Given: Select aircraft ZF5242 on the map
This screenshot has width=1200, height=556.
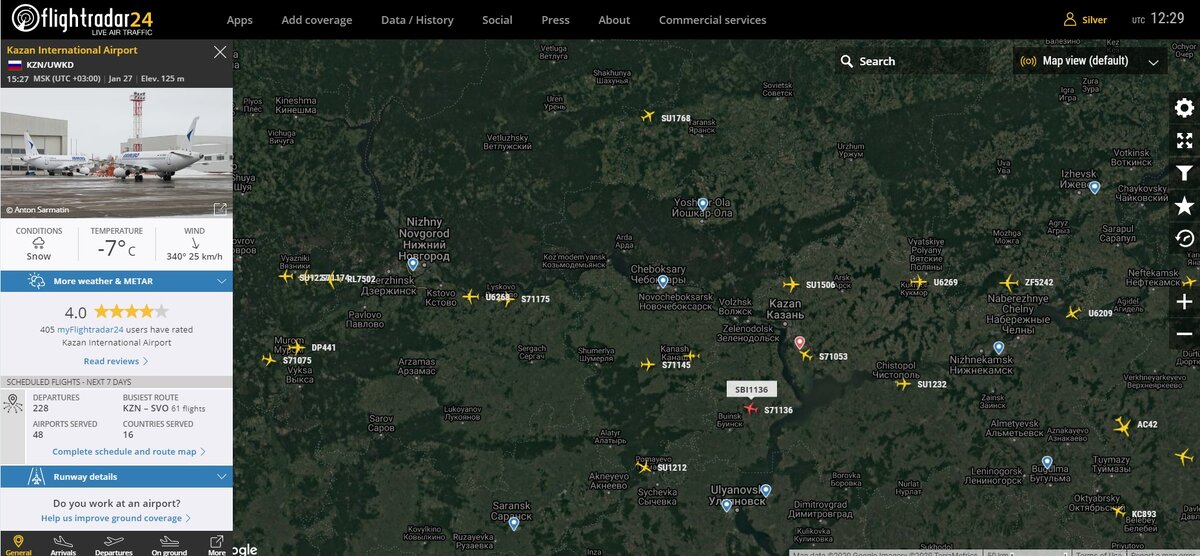Looking at the screenshot, I should pyautogui.click(x=1008, y=283).
